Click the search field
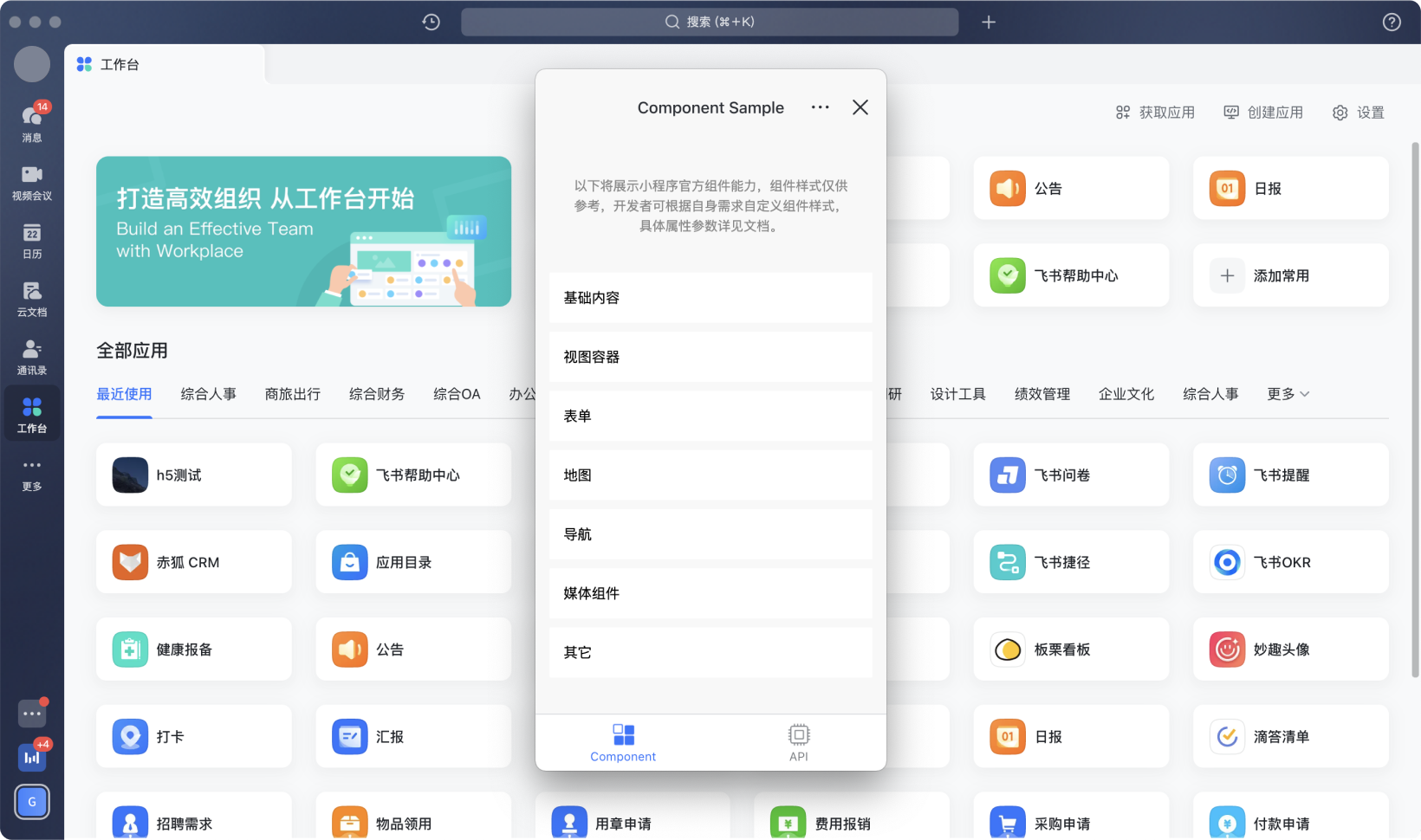Viewport: 1421px width, 840px height. (710, 22)
